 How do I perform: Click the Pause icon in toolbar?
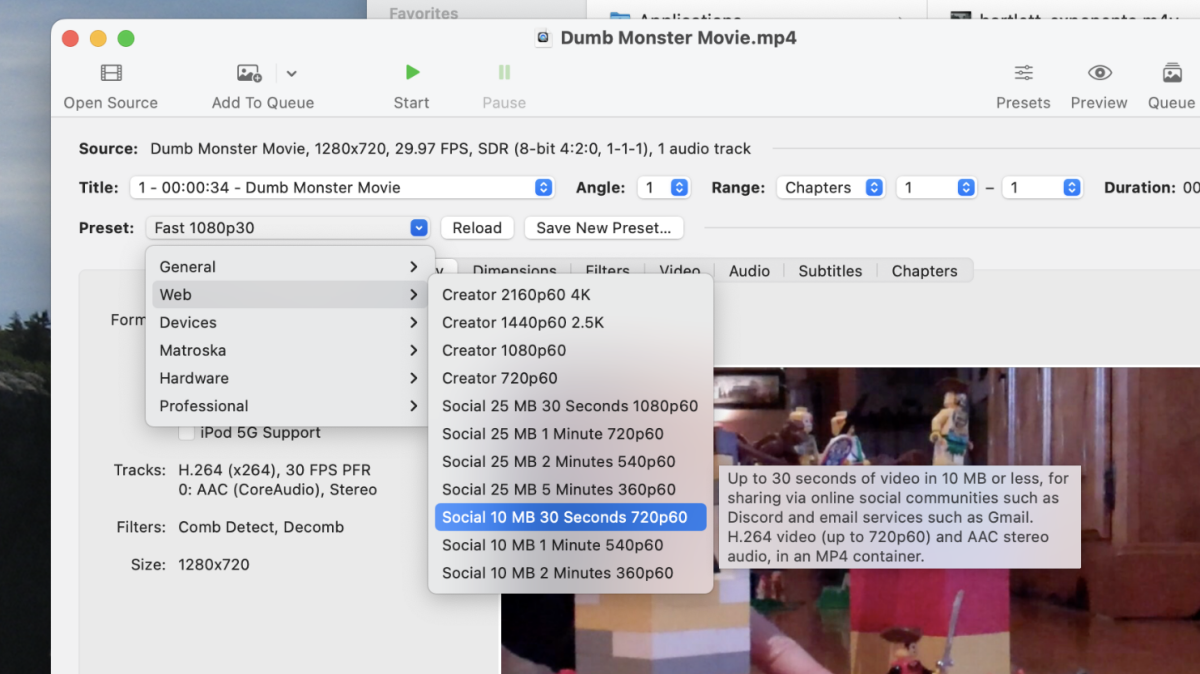[x=504, y=73]
